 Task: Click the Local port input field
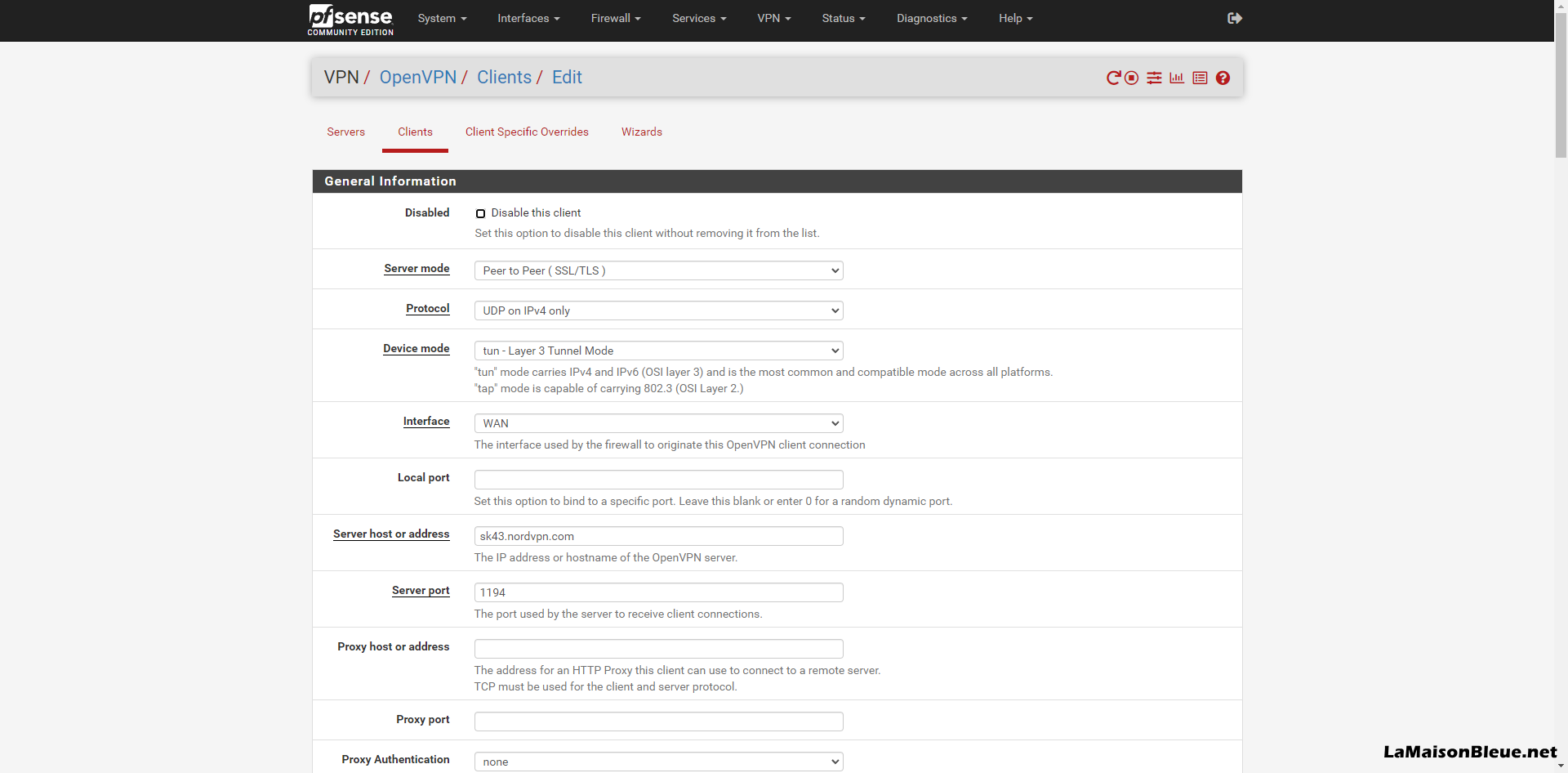point(658,480)
